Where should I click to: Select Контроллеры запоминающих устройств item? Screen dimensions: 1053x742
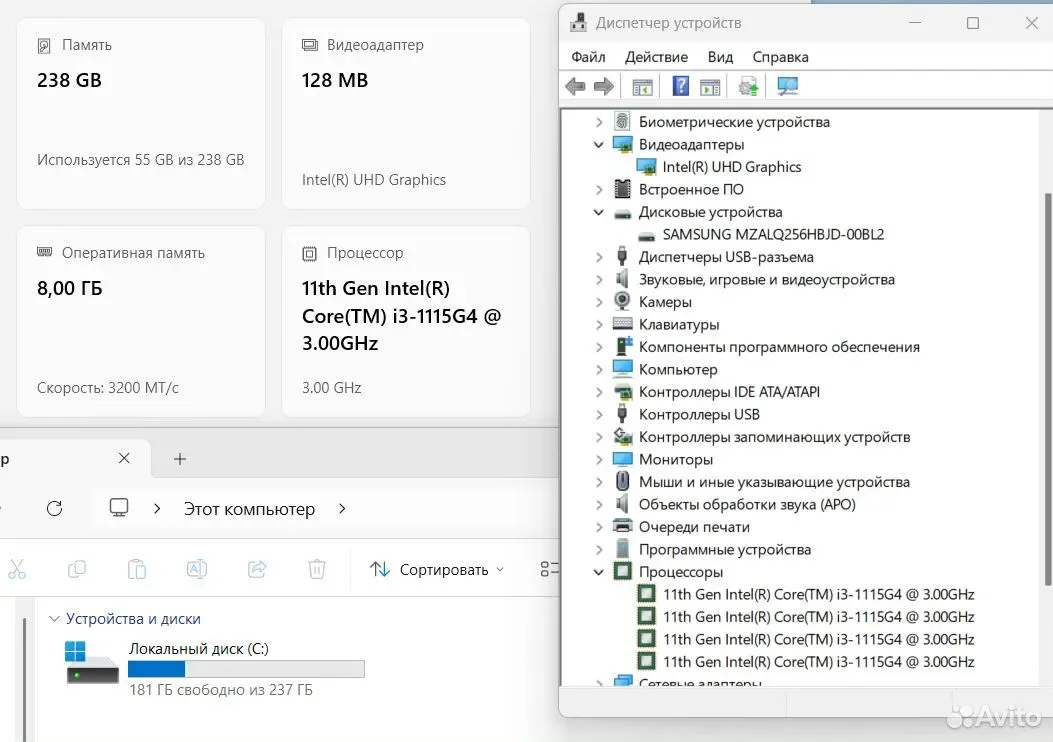pyautogui.click(x=774, y=437)
